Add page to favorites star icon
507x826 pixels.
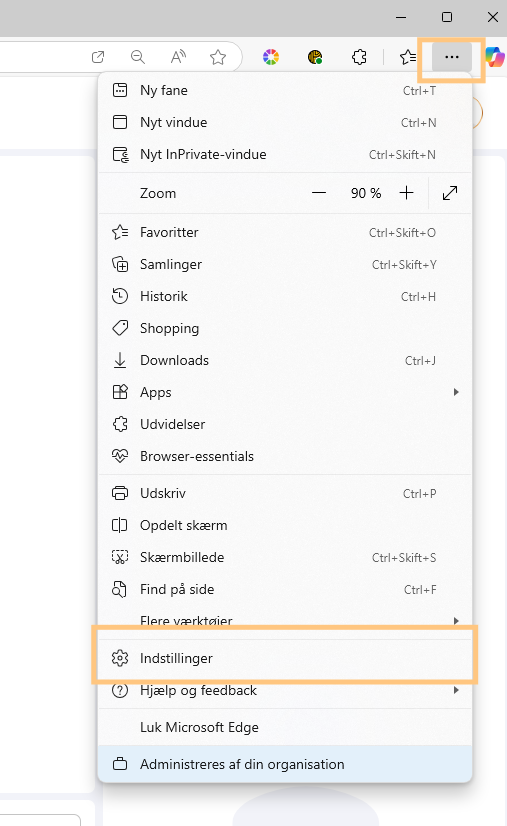coord(218,57)
